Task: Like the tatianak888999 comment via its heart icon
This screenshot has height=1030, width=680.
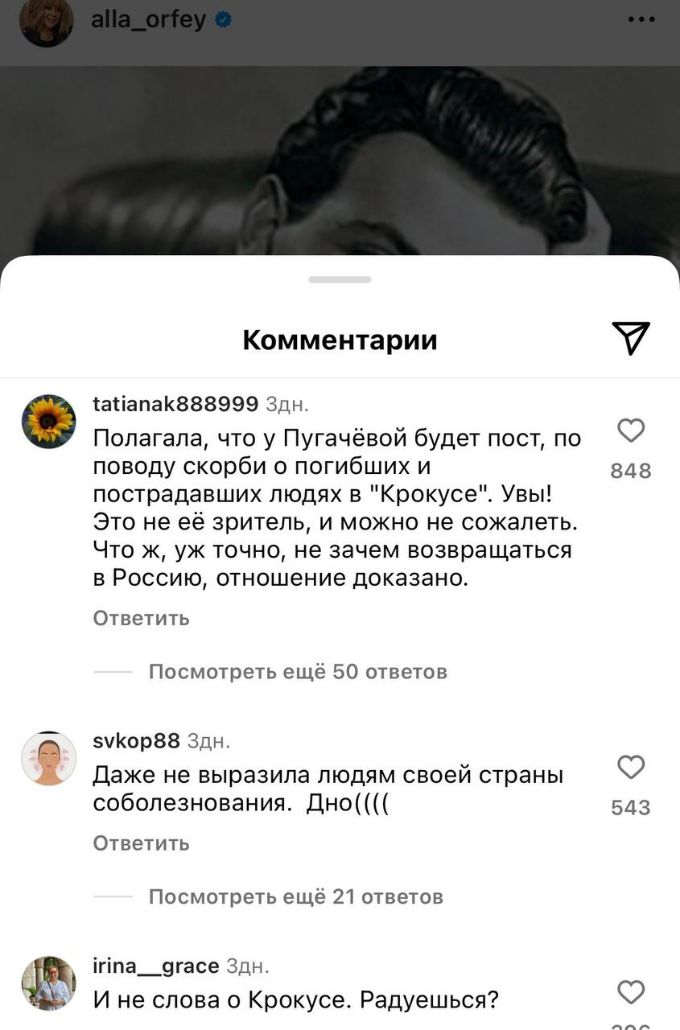Action: click(631, 430)
